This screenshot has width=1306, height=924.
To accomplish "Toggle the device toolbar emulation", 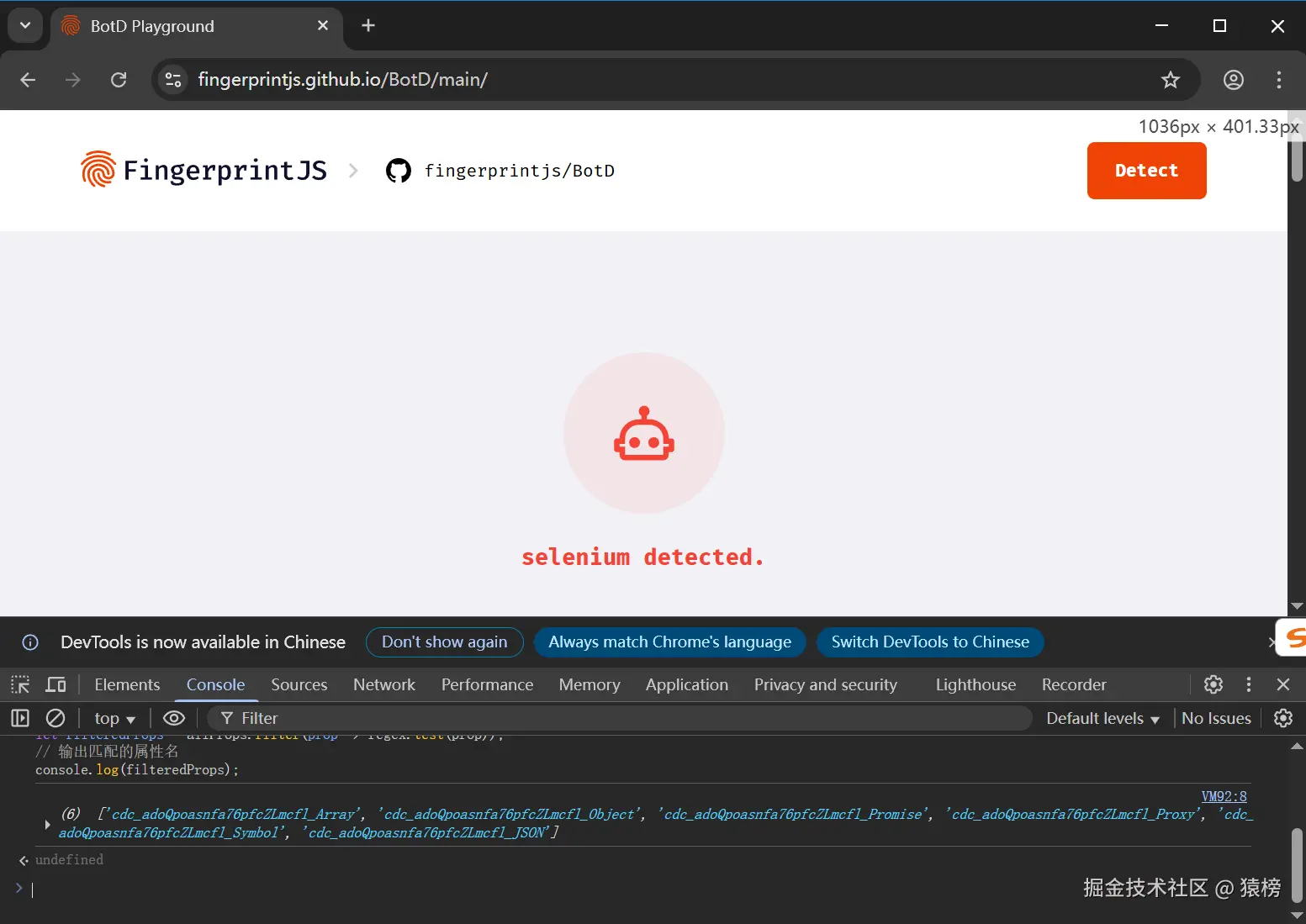I will coord(56,684).
